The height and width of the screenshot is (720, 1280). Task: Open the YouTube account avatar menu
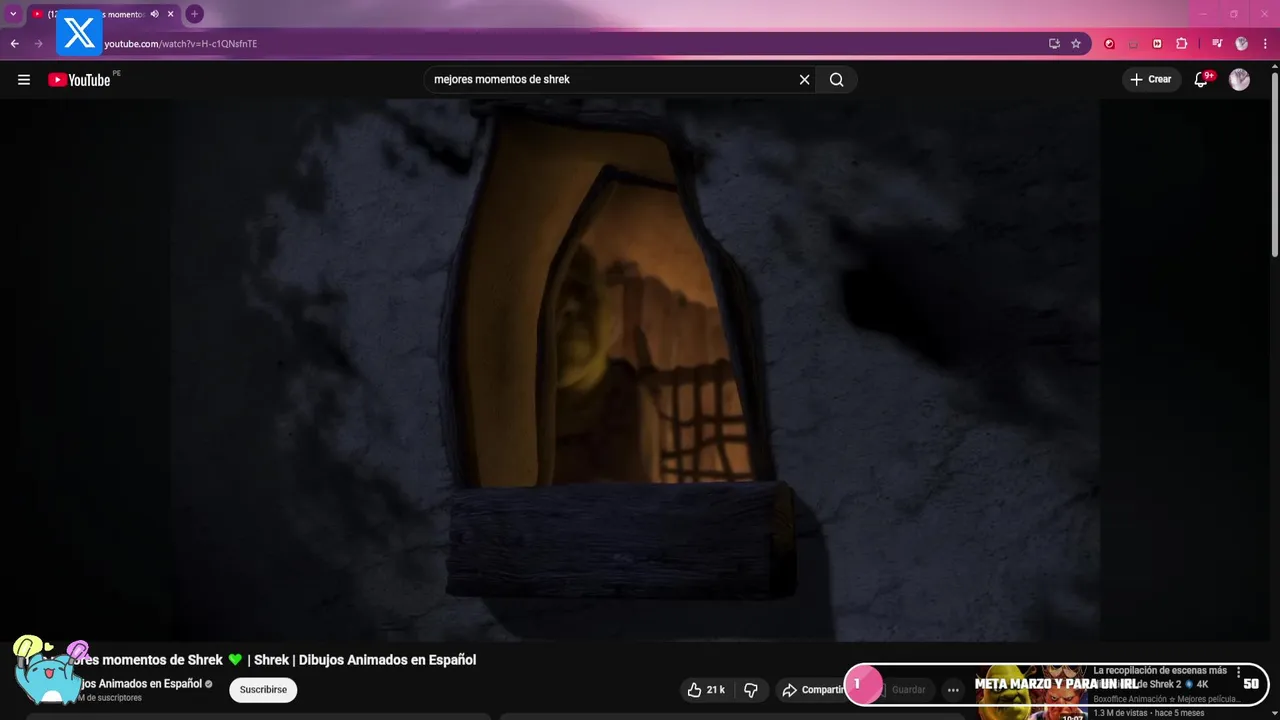click(1240, 80)
